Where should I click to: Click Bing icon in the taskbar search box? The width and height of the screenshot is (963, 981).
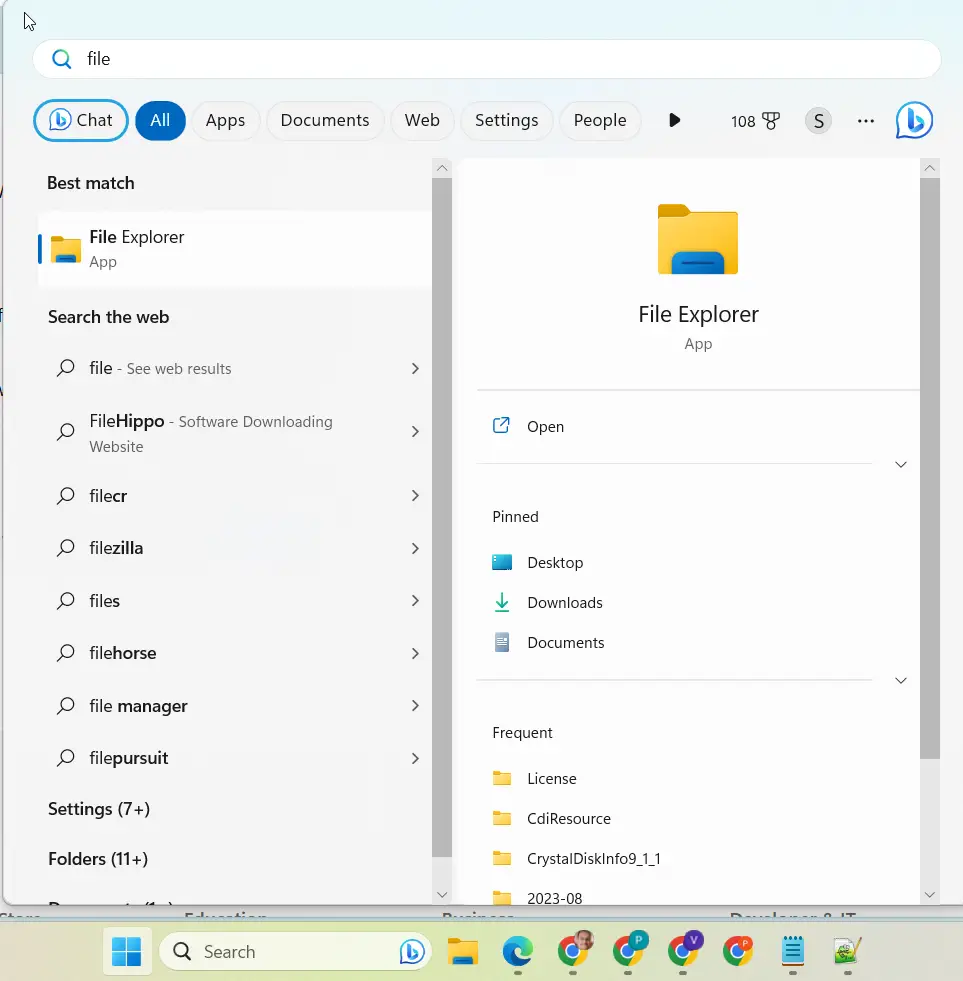[412, 952]
